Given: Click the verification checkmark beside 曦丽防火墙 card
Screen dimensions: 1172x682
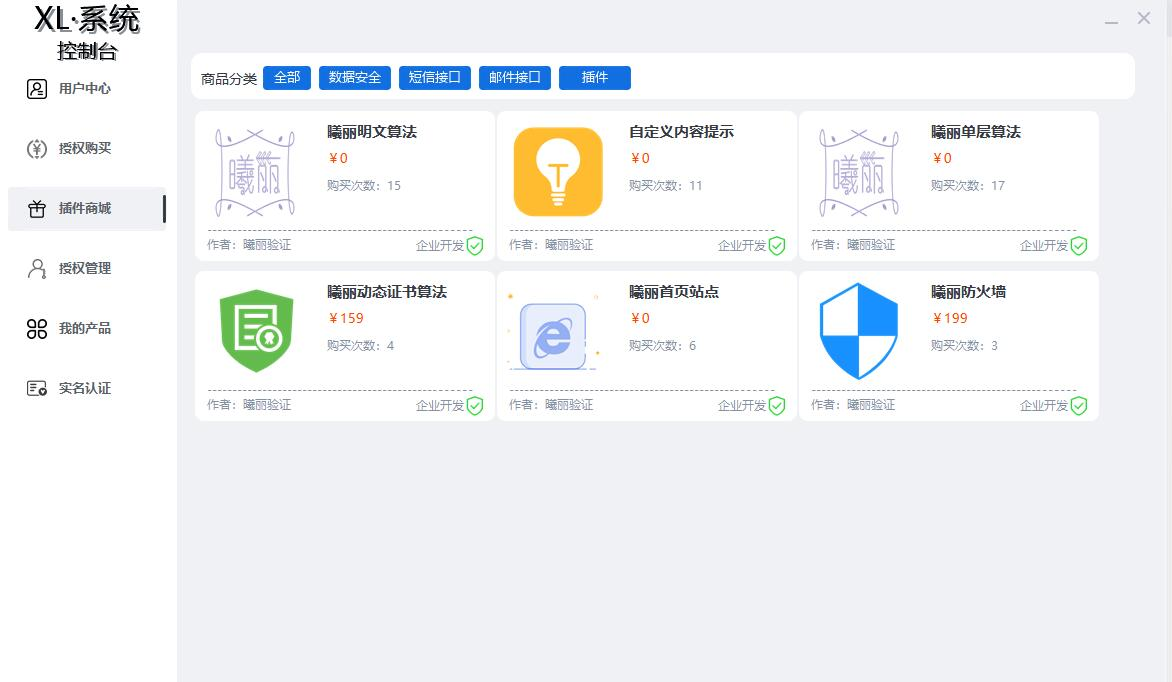Looking at the screenshot, I should pyautogui.click(x=1078, y=406).
